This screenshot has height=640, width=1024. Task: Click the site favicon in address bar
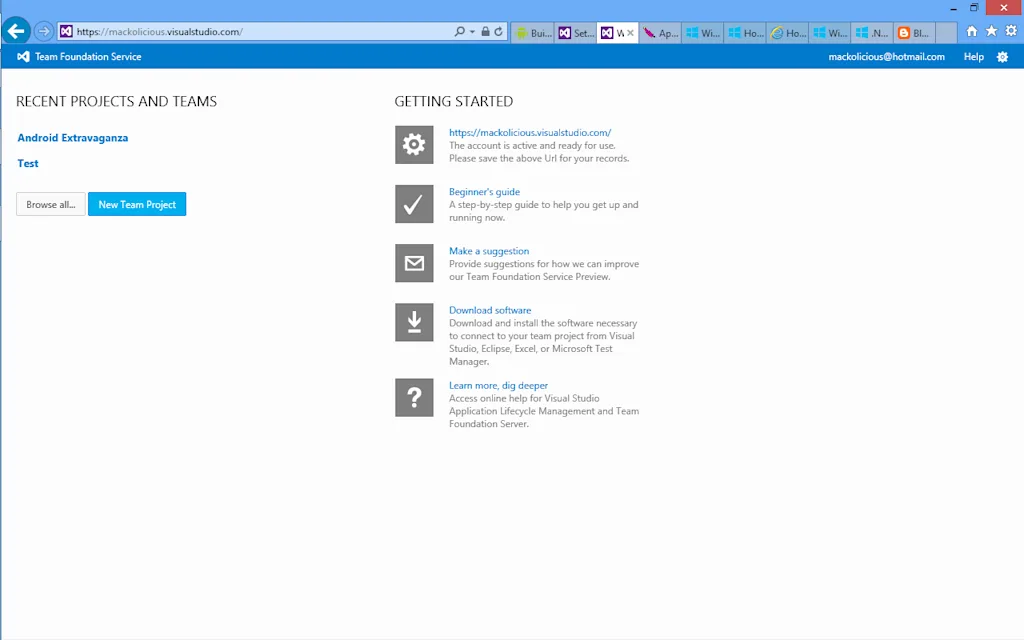click(x=66, y=31)
